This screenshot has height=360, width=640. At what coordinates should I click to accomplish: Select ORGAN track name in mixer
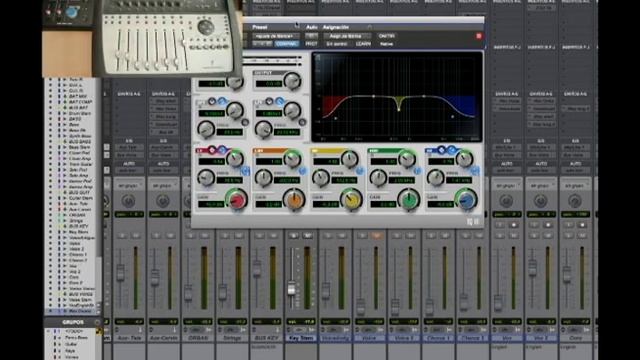[198, 338]
